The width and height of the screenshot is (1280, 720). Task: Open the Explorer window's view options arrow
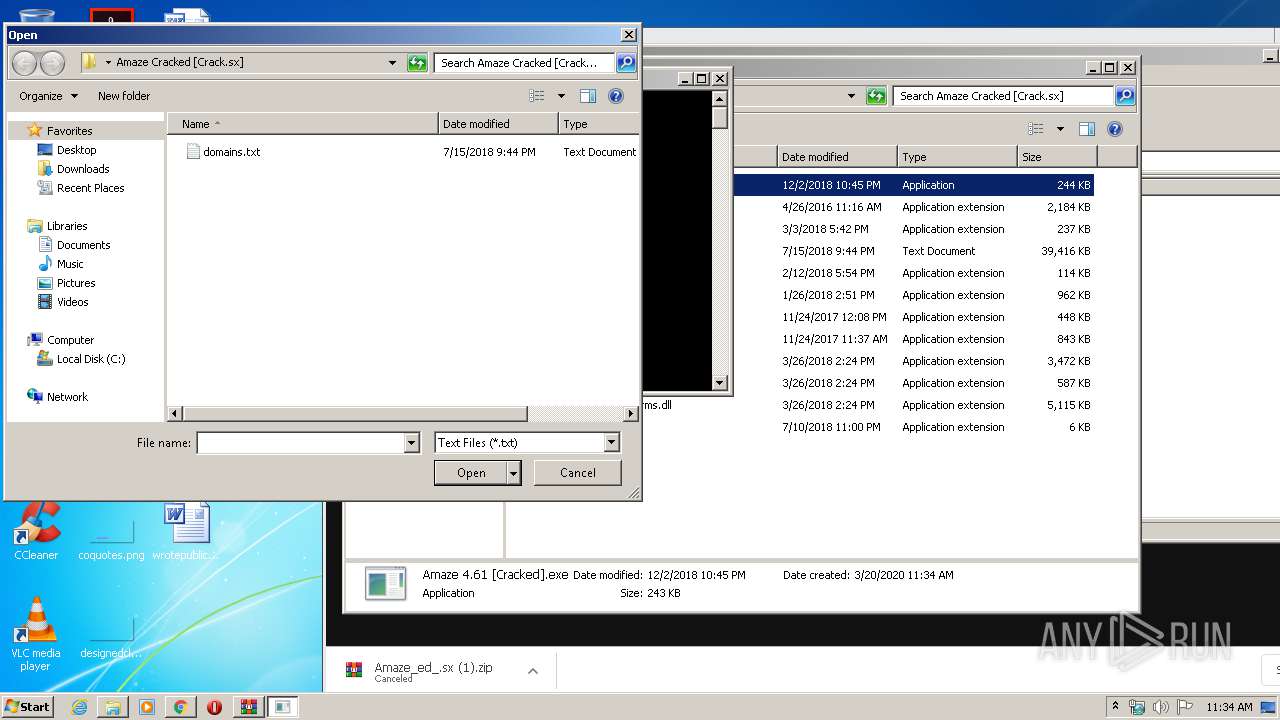pyautogui.click(x=1060, y=129)
